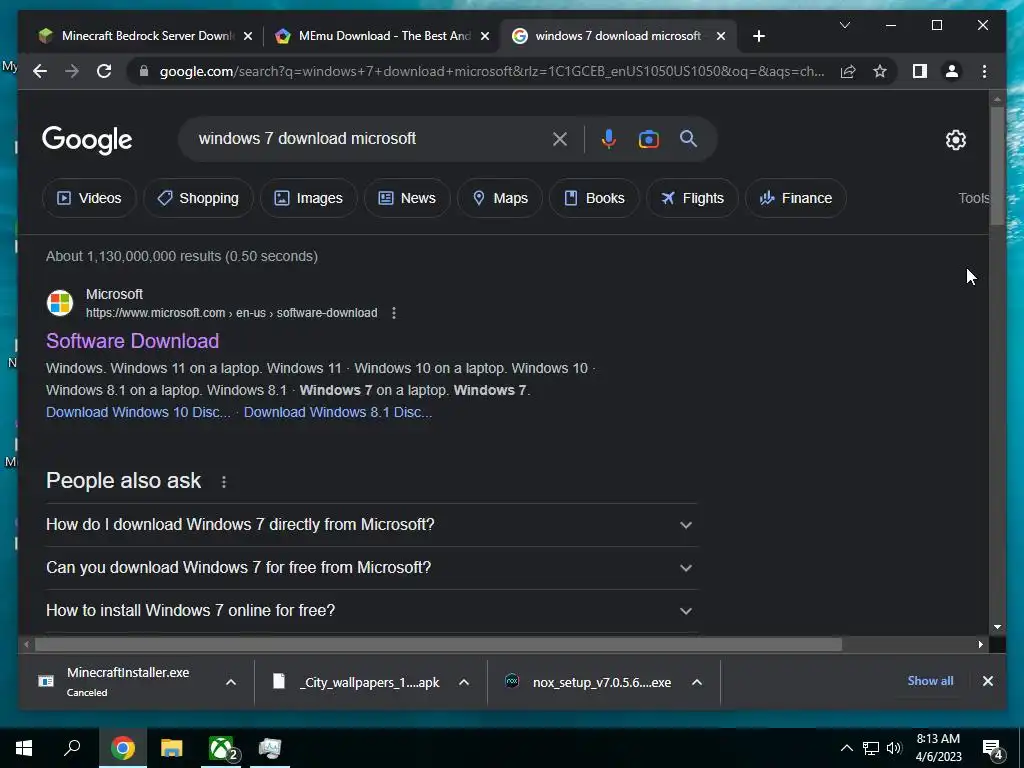The width and height of the screenshot is (1024, 768).
Task: Click the Chrome address bar URL
Action: (492, 71)
